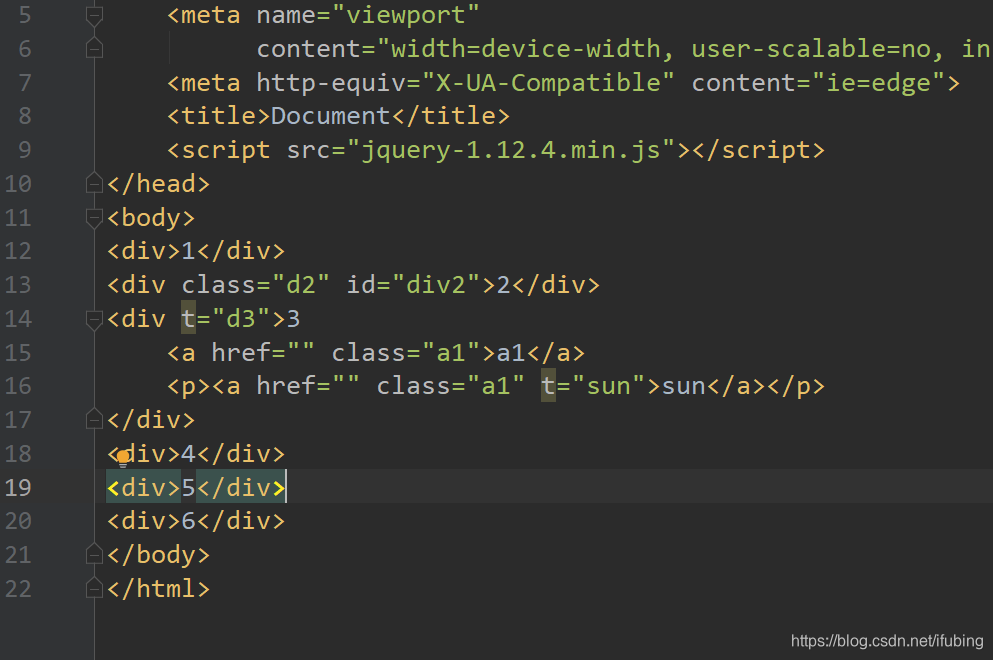Click line number 7 in the gutter

point(24,82)
